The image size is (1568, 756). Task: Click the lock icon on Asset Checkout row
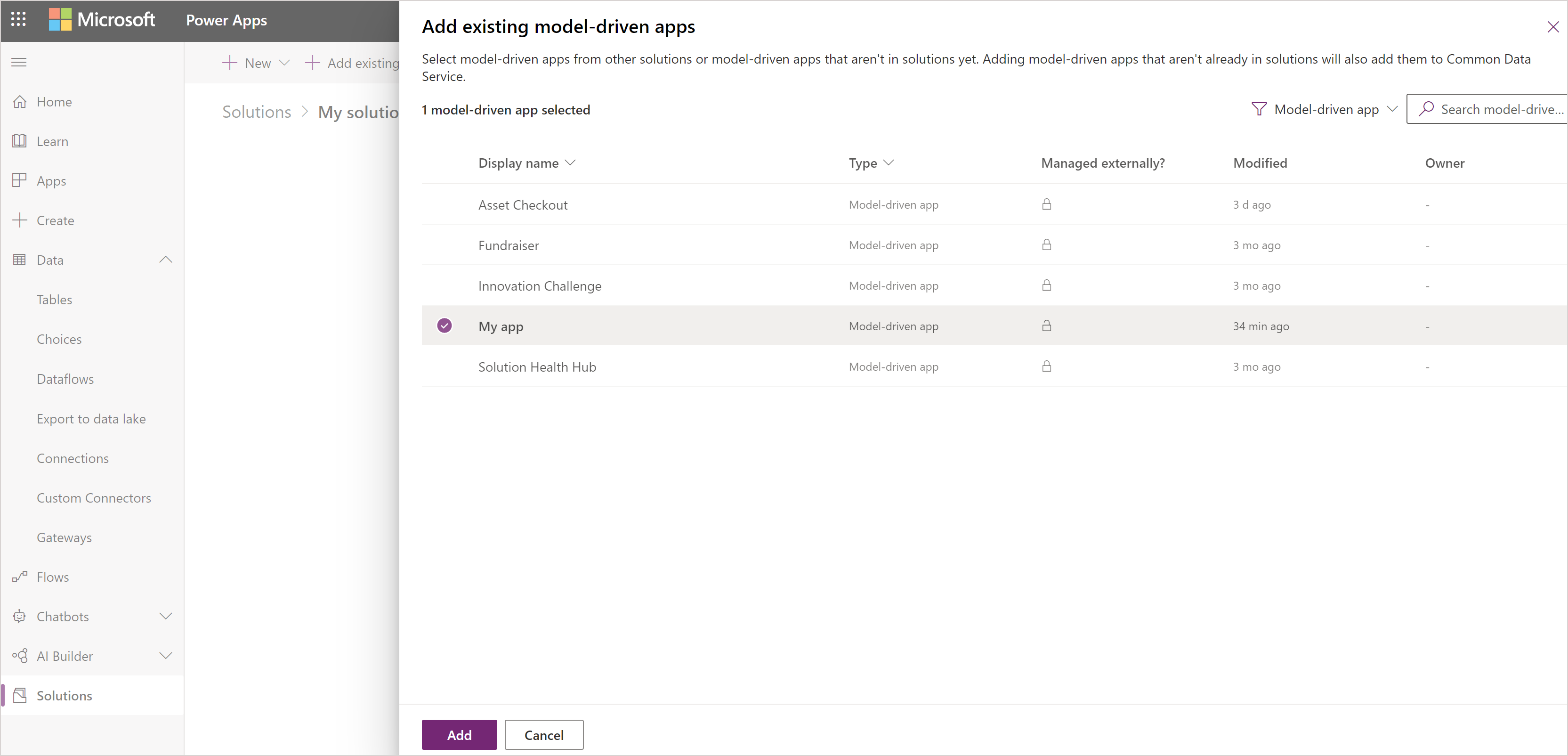pos(1047,204)
